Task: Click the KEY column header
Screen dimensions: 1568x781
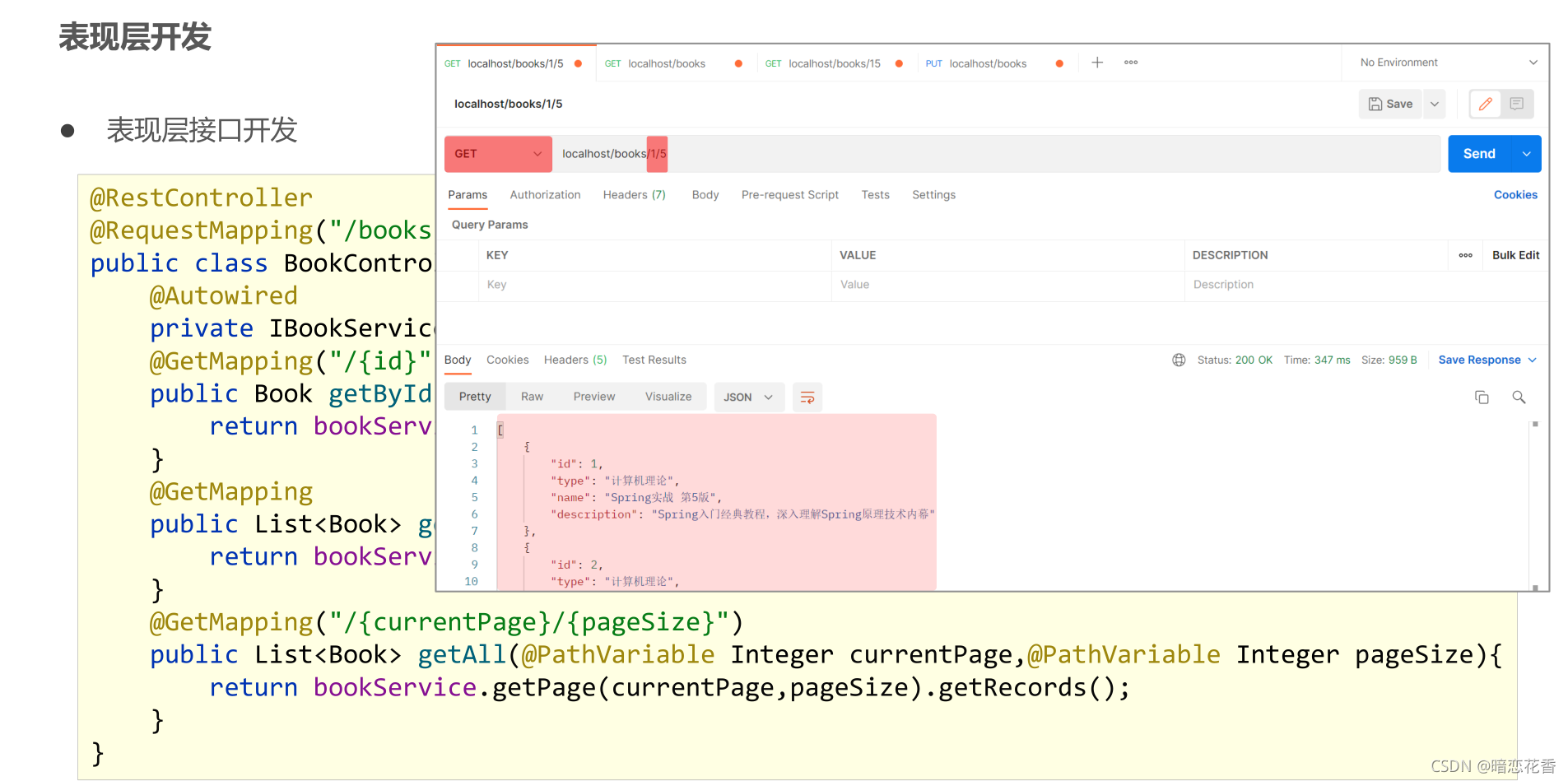Action: (497, 255)
